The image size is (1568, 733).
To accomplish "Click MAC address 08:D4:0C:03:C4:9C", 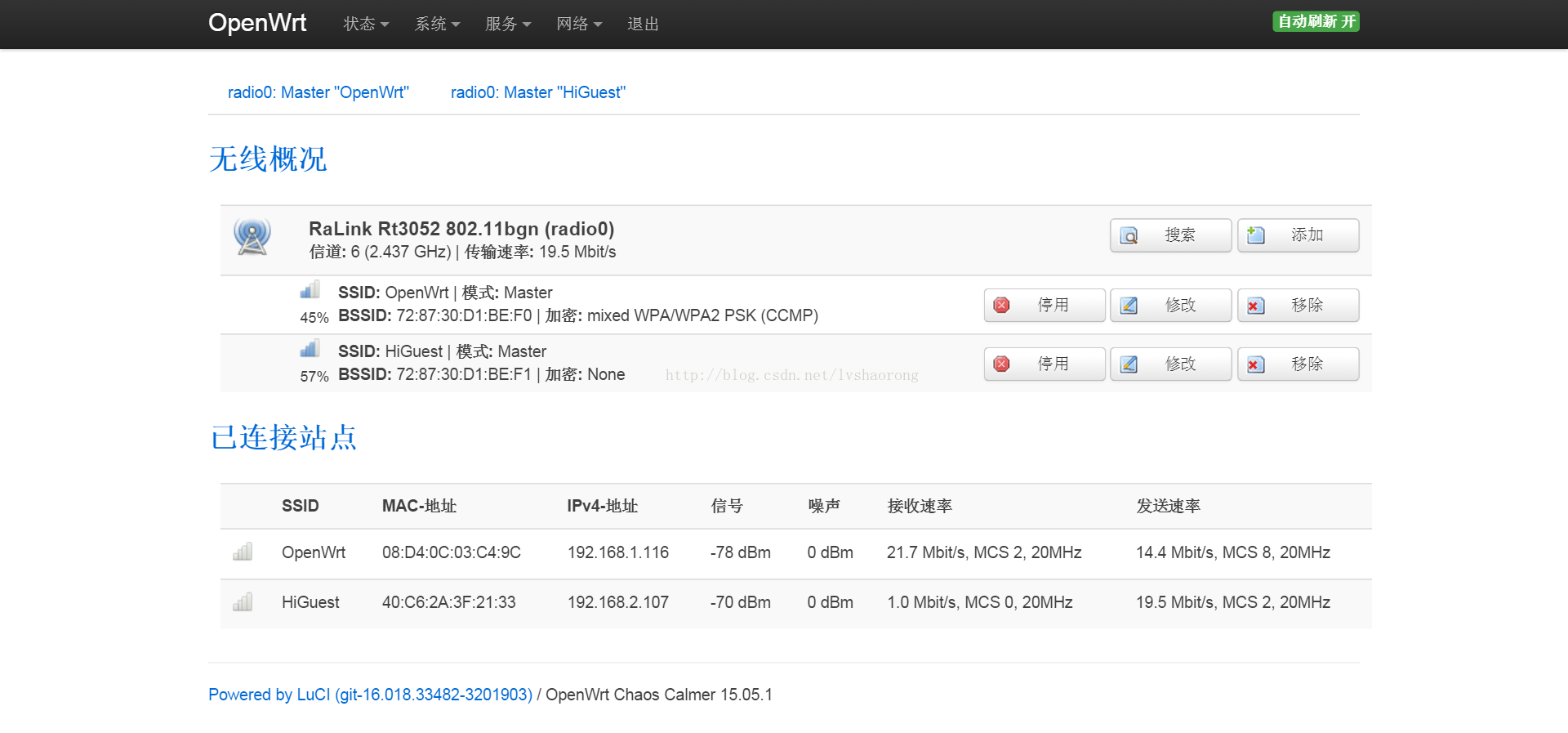I will pos(452,552).
